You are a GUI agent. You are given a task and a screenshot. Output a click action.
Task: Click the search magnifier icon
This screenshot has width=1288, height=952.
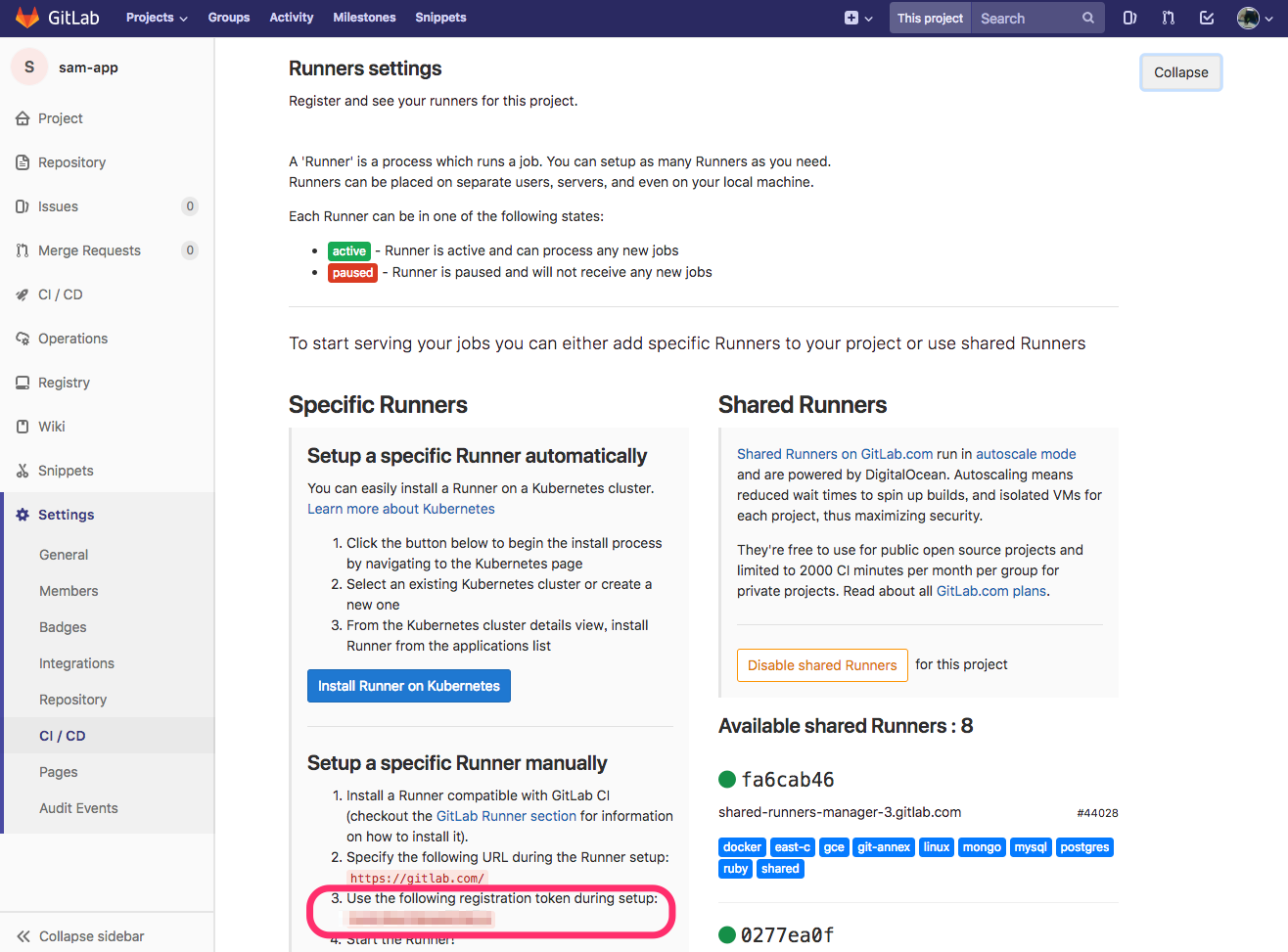[x=1087, y=17]
